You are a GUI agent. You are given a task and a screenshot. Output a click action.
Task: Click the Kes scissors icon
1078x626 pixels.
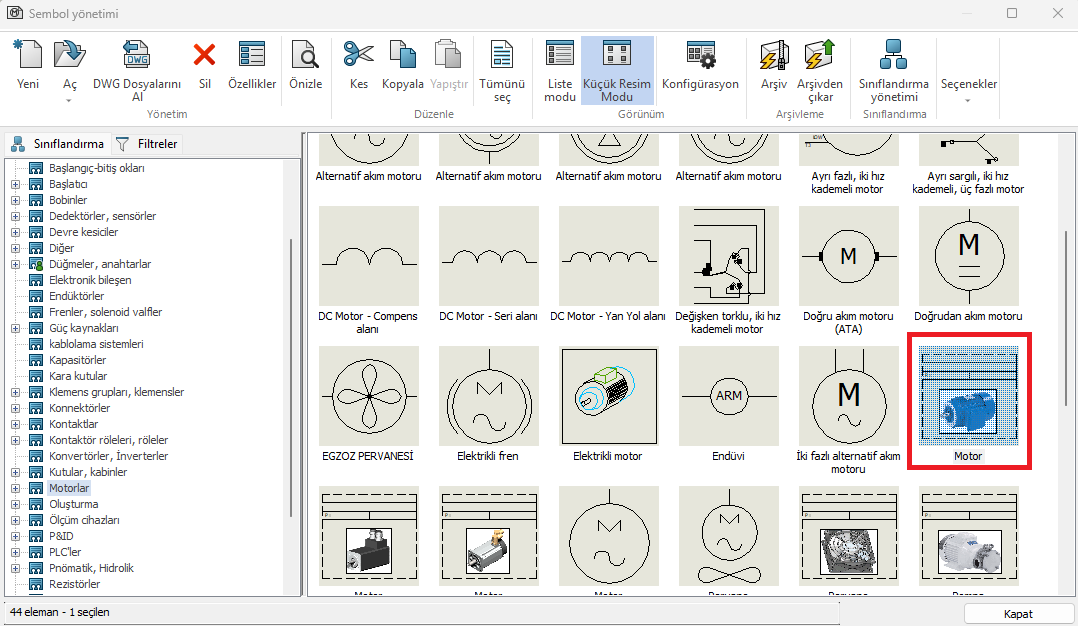(358, 56)
